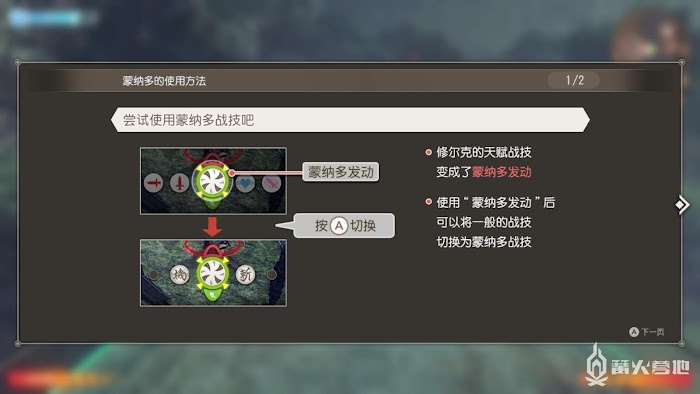The width and height of the screenshot is (700, 394).
Task: Click the blue heart healing art icon
Action: click(x=245, y=182)
